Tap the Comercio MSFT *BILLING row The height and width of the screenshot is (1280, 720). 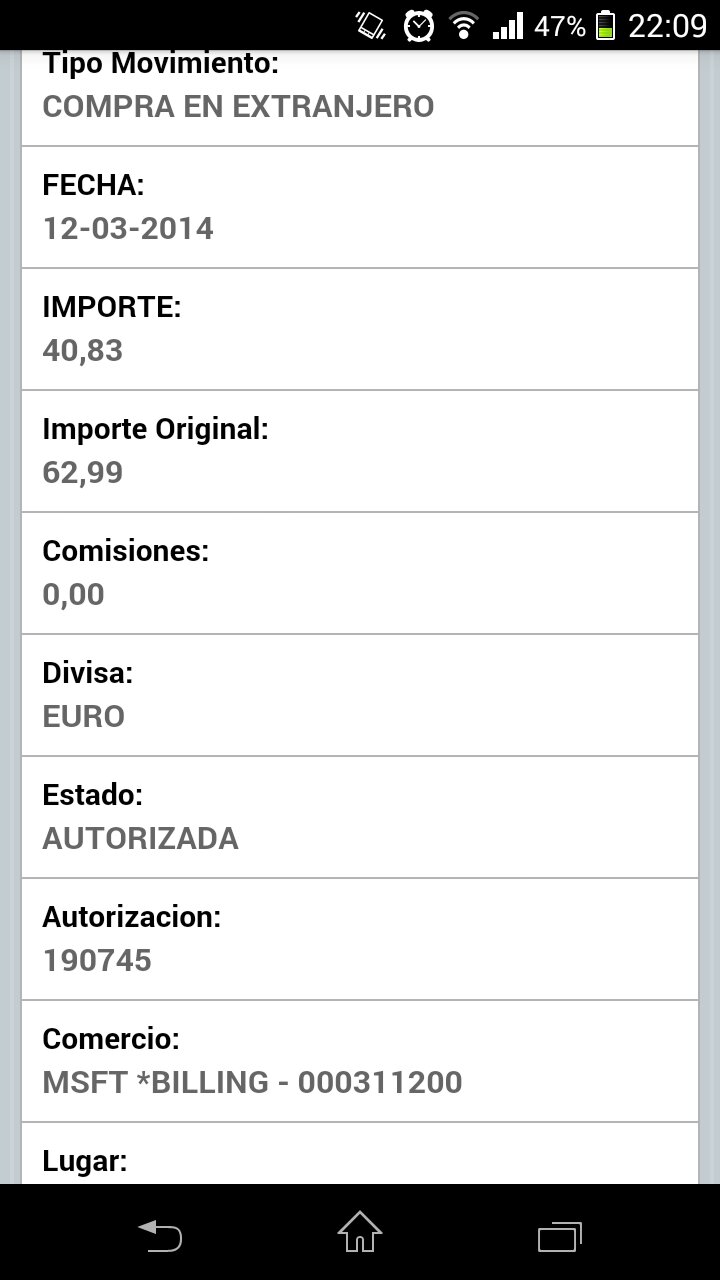click(360, 1061)
